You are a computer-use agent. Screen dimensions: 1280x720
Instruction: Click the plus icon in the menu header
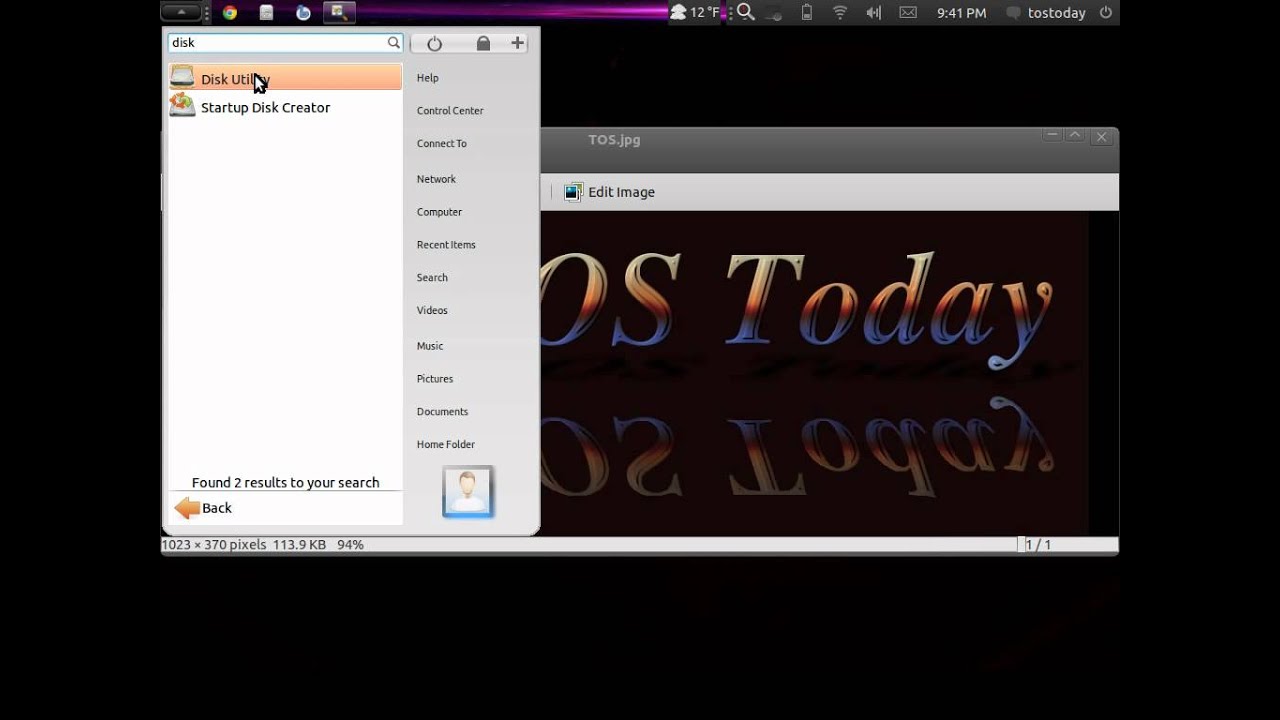click(517, 43)
